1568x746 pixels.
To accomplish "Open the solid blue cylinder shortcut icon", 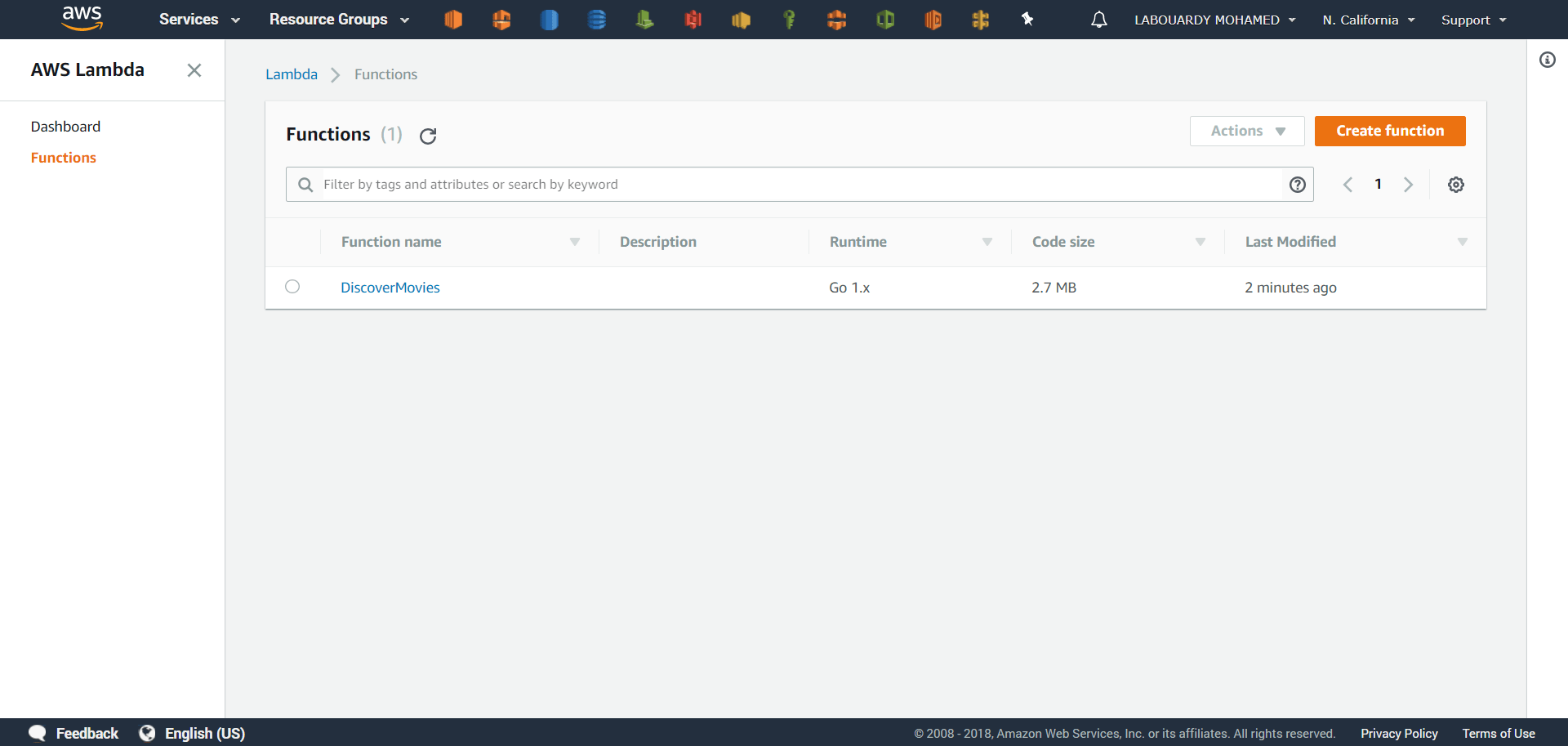I will coord(550,20).
